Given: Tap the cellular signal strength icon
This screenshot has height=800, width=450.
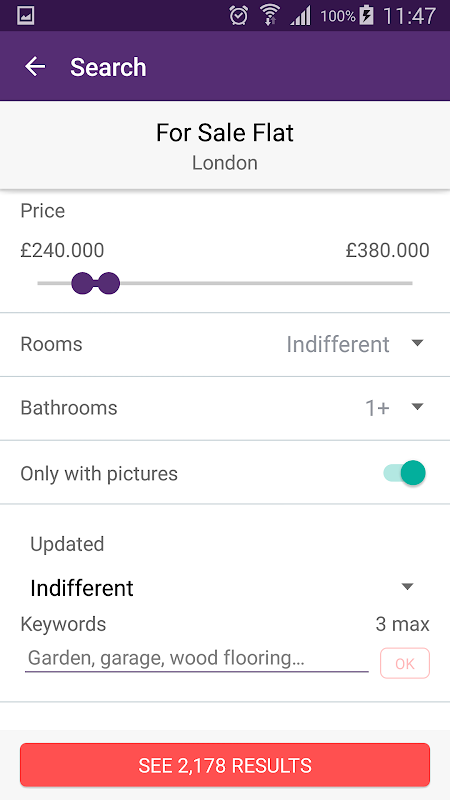Looking at the screenshot, I should pos(301,16).
